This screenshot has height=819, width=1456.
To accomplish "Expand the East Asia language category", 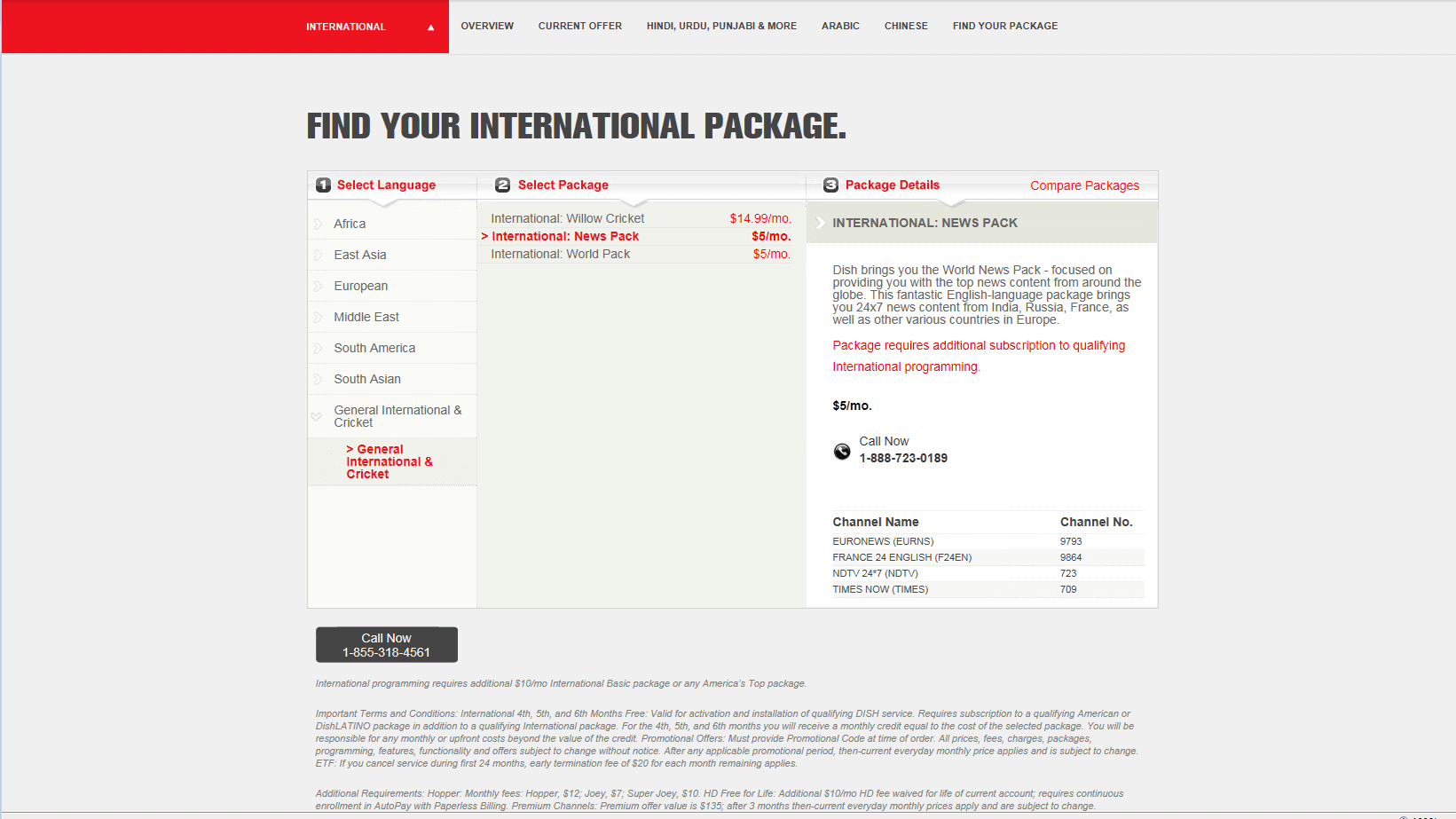I will (359, 255).
